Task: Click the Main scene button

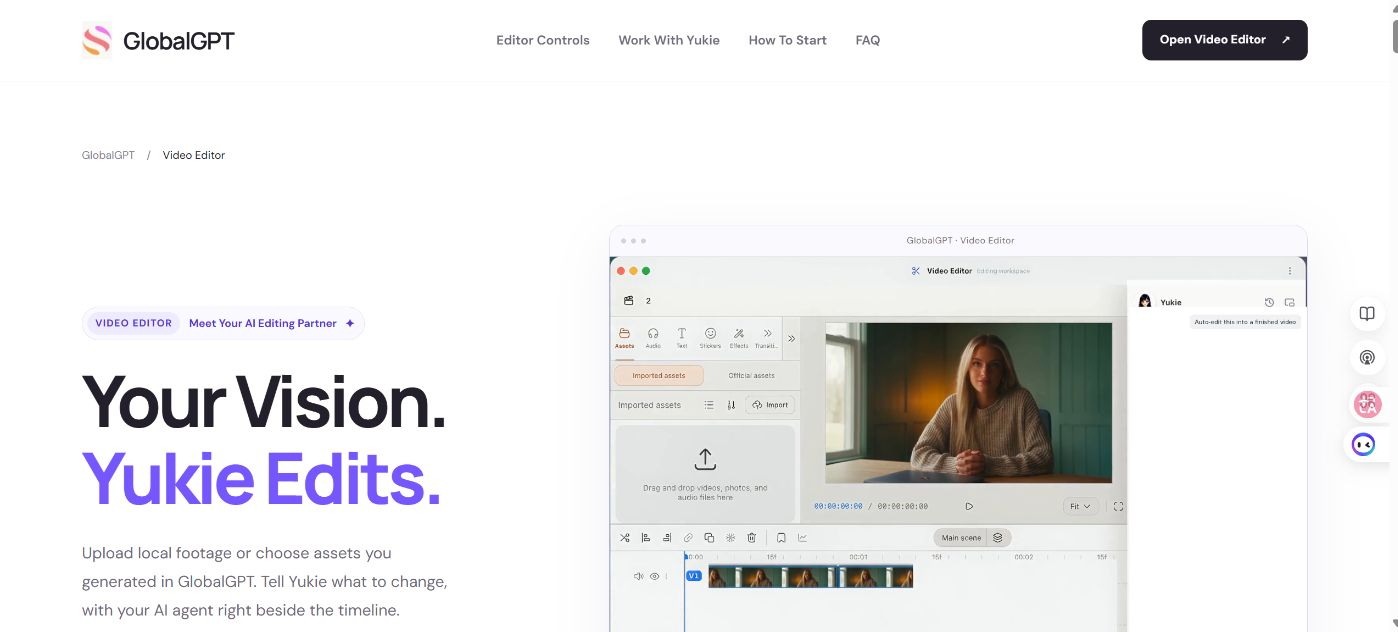Action: click(x=961, y=538)
